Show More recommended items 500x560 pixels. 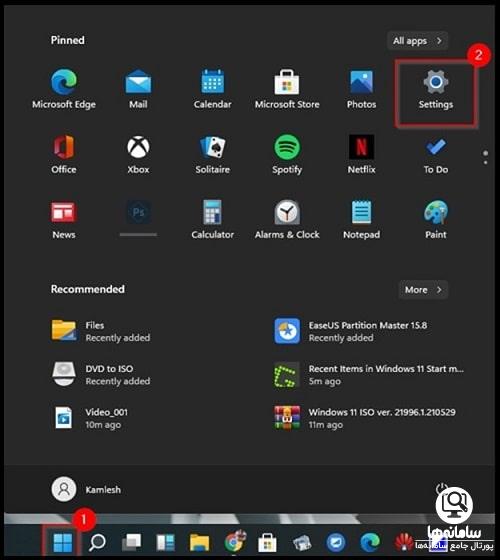tap(423, 290)
